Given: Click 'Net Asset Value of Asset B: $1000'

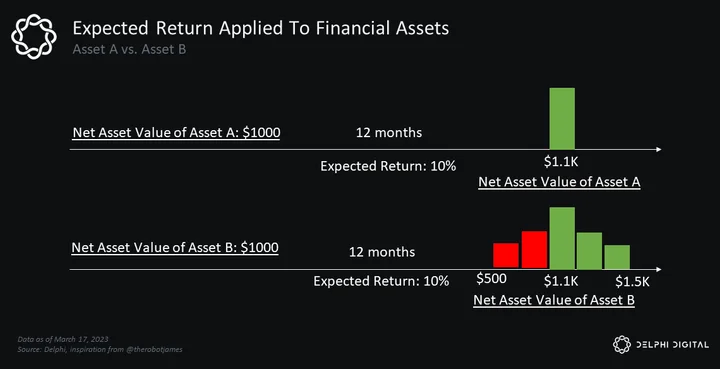Looking at the screenshot, I should [x=175, y=248].
